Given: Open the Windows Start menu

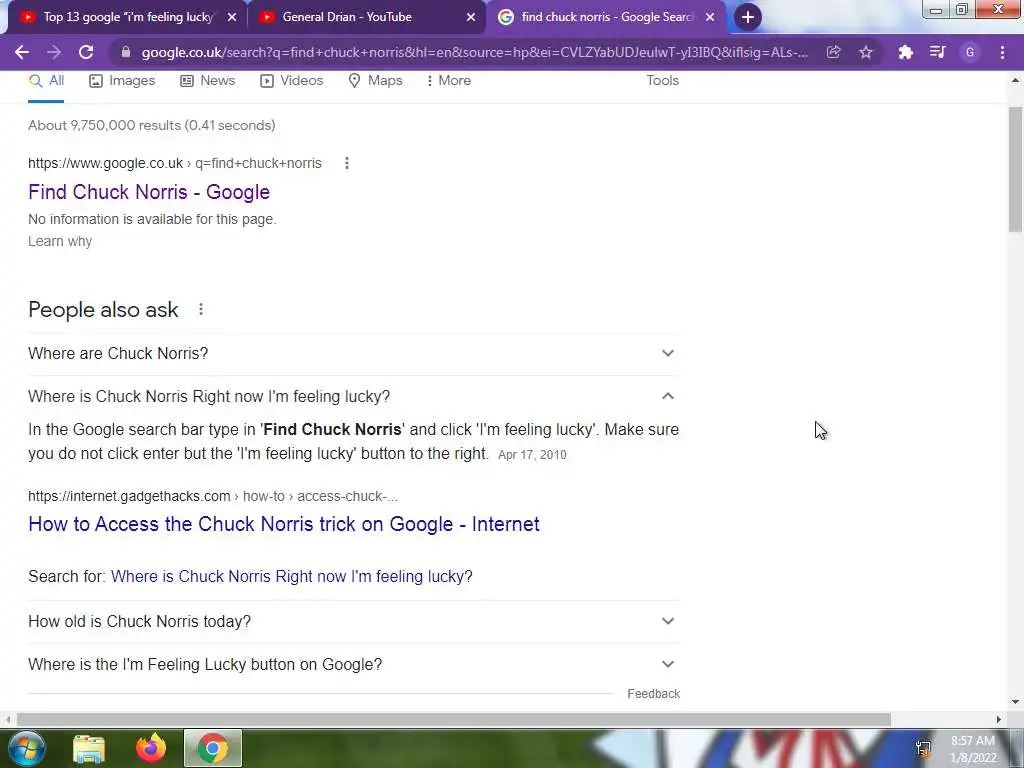Looking at the screenshot, I should pos(25,748).
